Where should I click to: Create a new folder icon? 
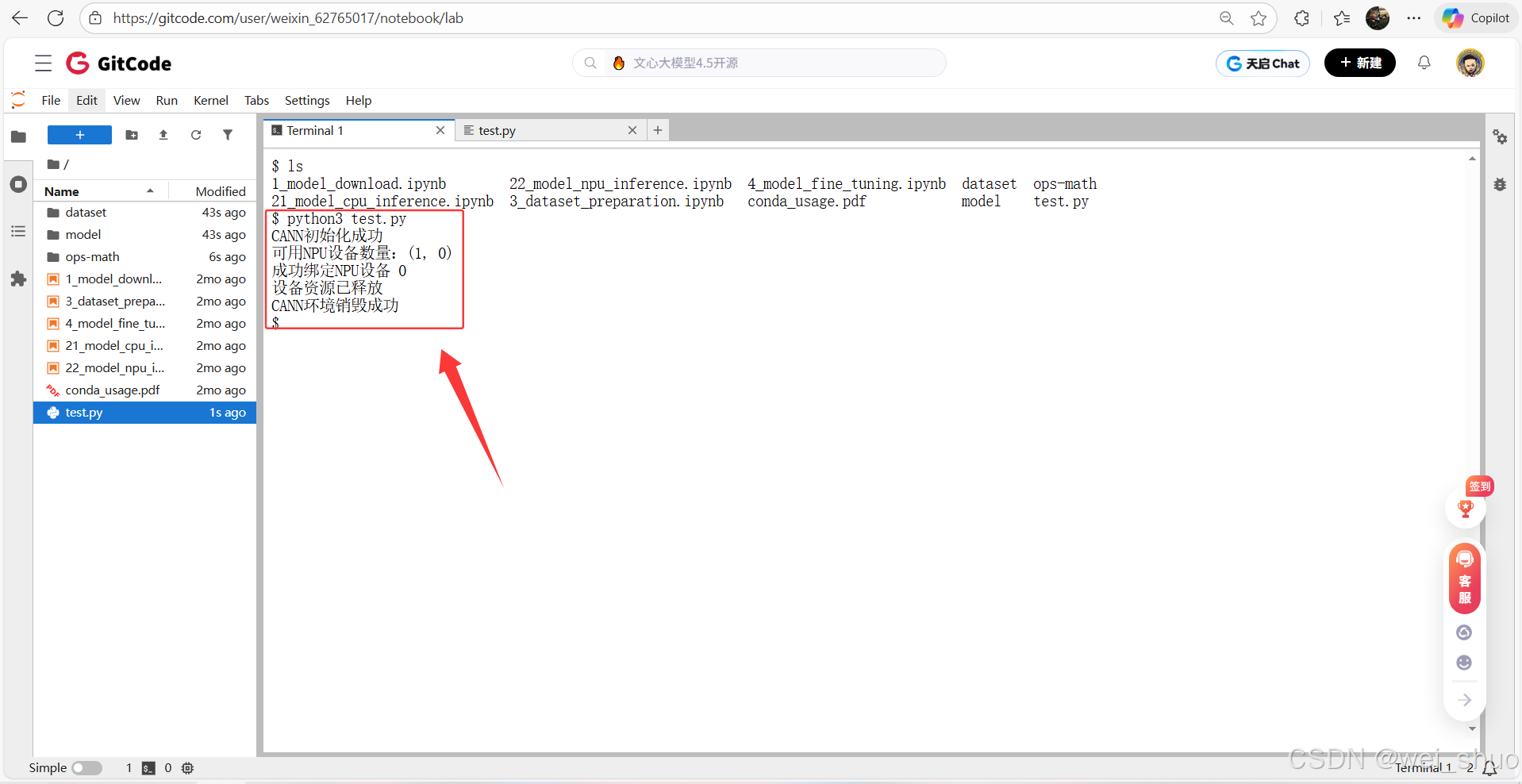[132, 135]
